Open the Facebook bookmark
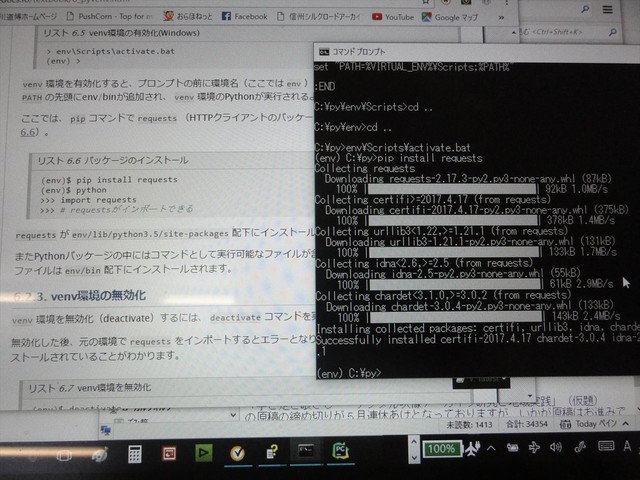640x480 pixels. pos(244,16)
